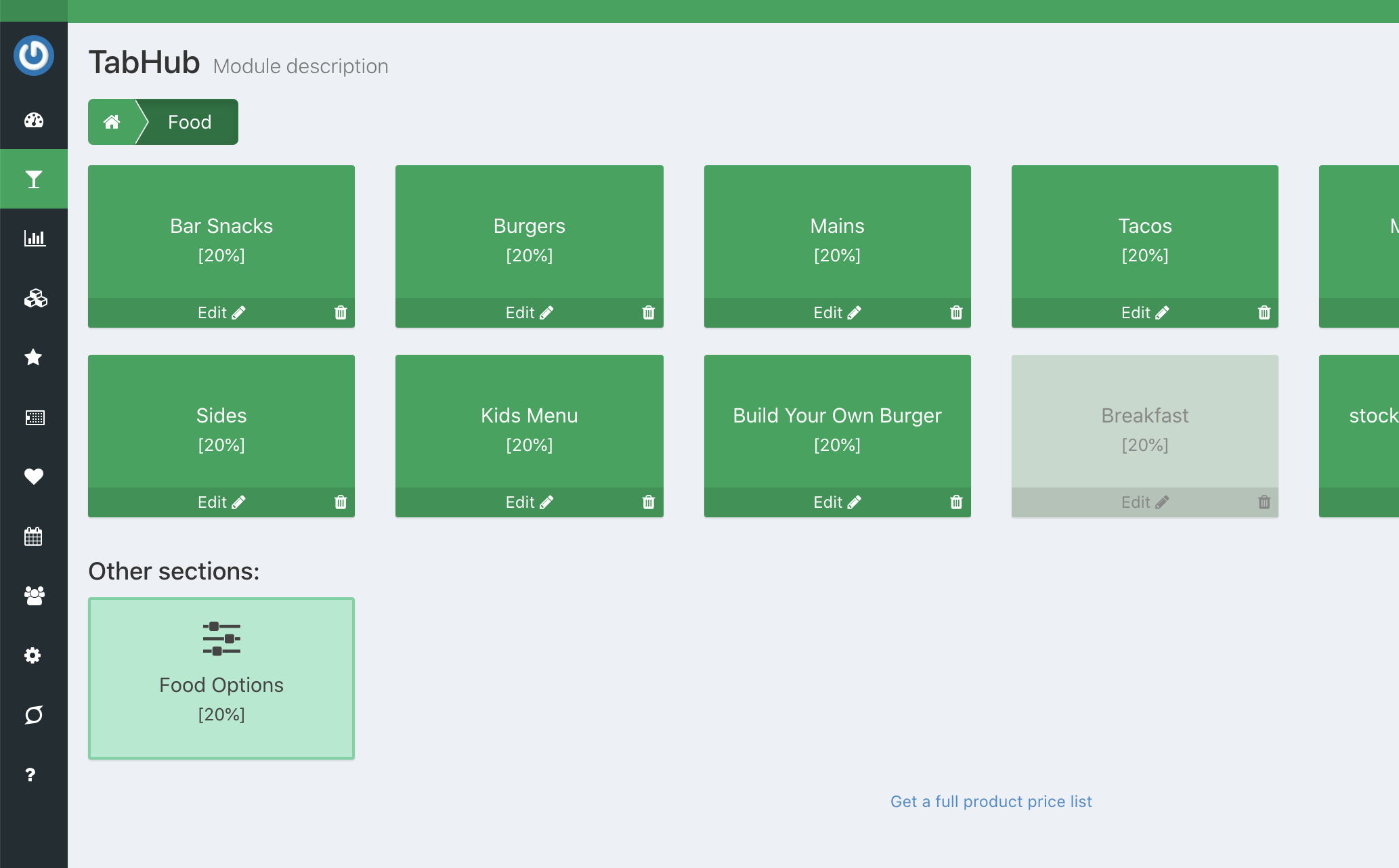Viewport: 1399px width, 868px height.
Task: Go to home via breadcrumb house icon
Action: (112, 122)
